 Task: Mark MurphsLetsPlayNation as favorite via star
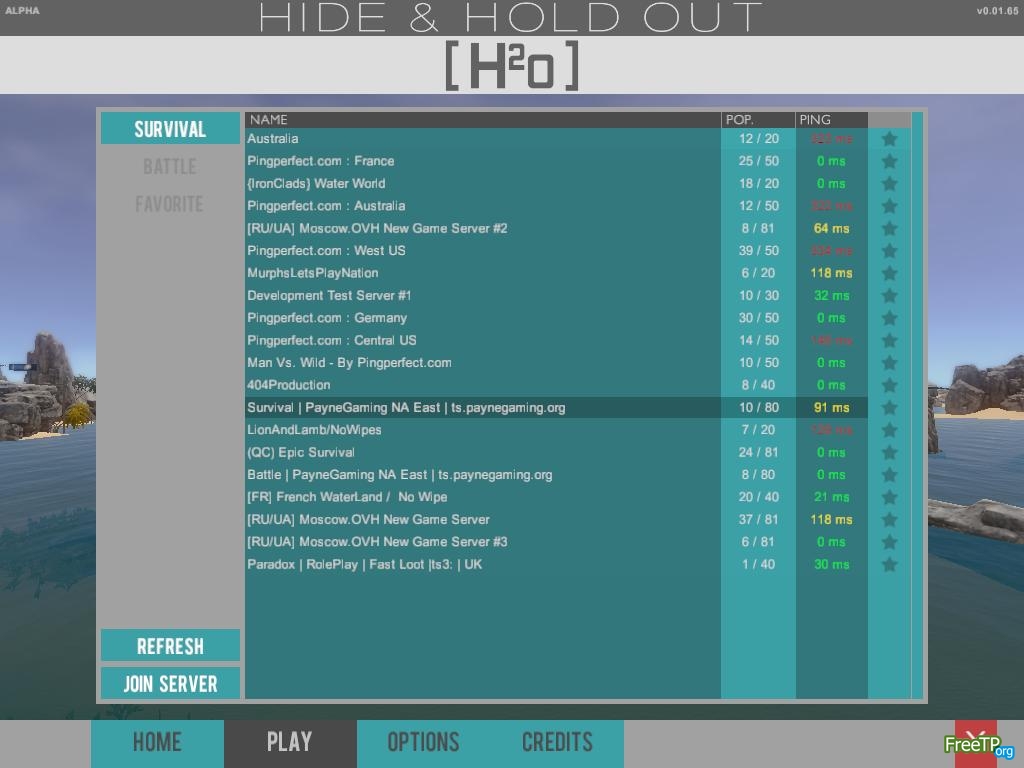889,273
